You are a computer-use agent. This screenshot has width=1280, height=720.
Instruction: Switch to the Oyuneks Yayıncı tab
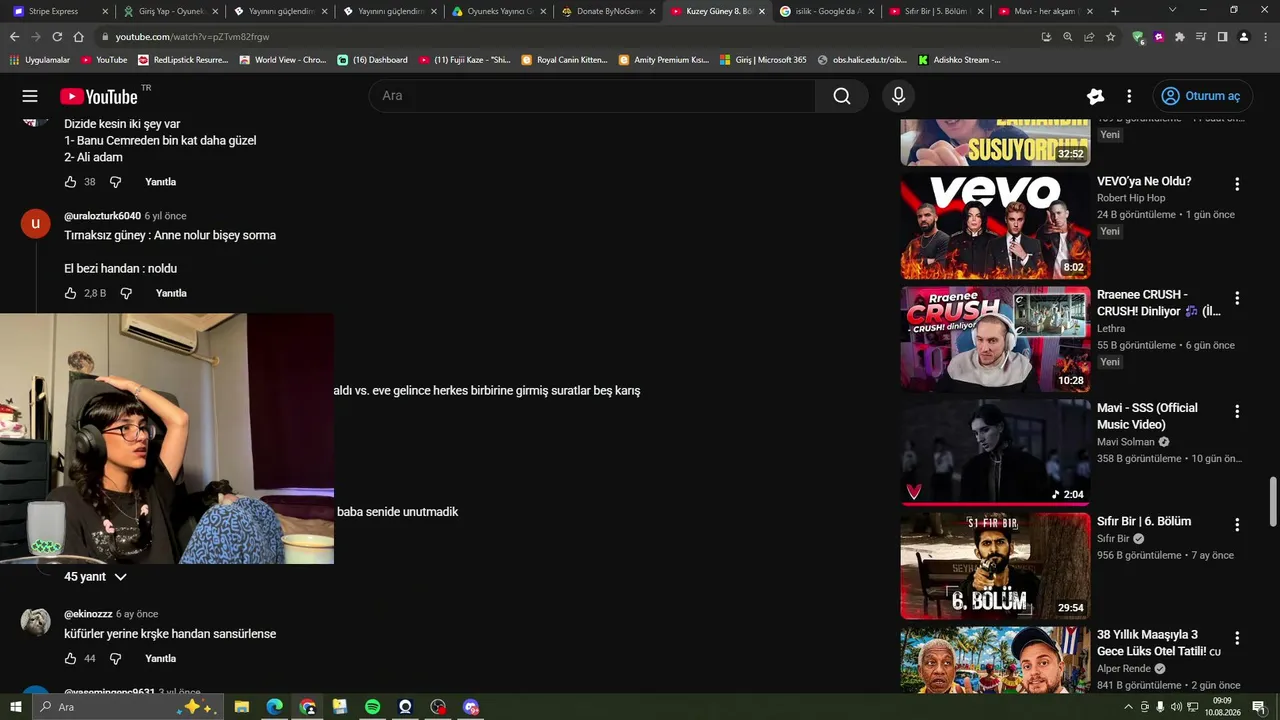(498, 11)
